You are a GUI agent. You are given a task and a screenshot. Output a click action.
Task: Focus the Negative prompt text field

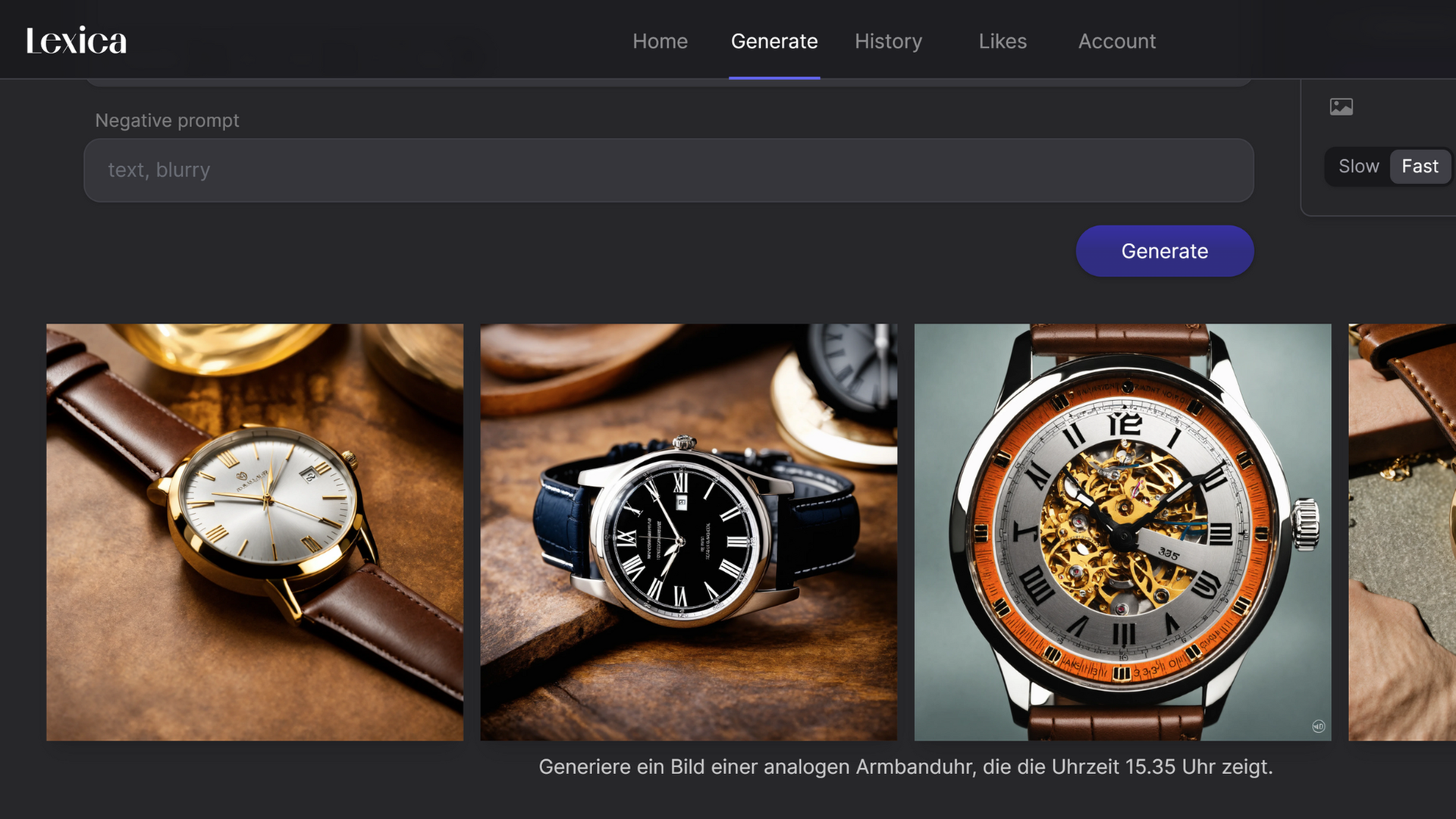[x=667, y=170]
